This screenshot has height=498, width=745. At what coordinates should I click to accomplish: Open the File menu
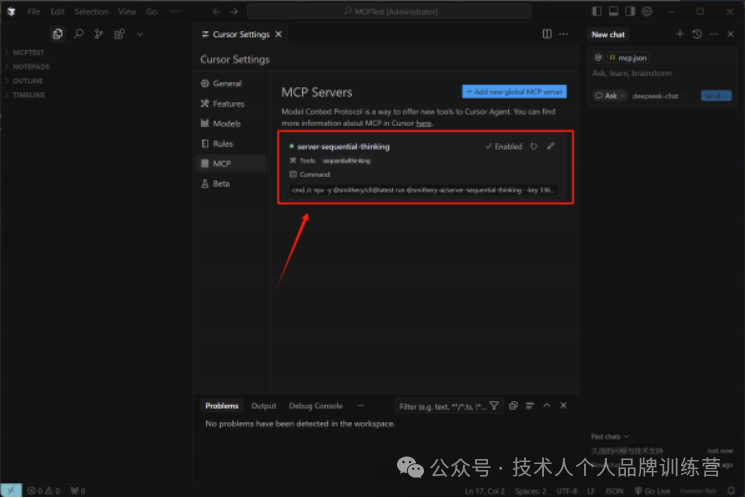coord(33,11)
